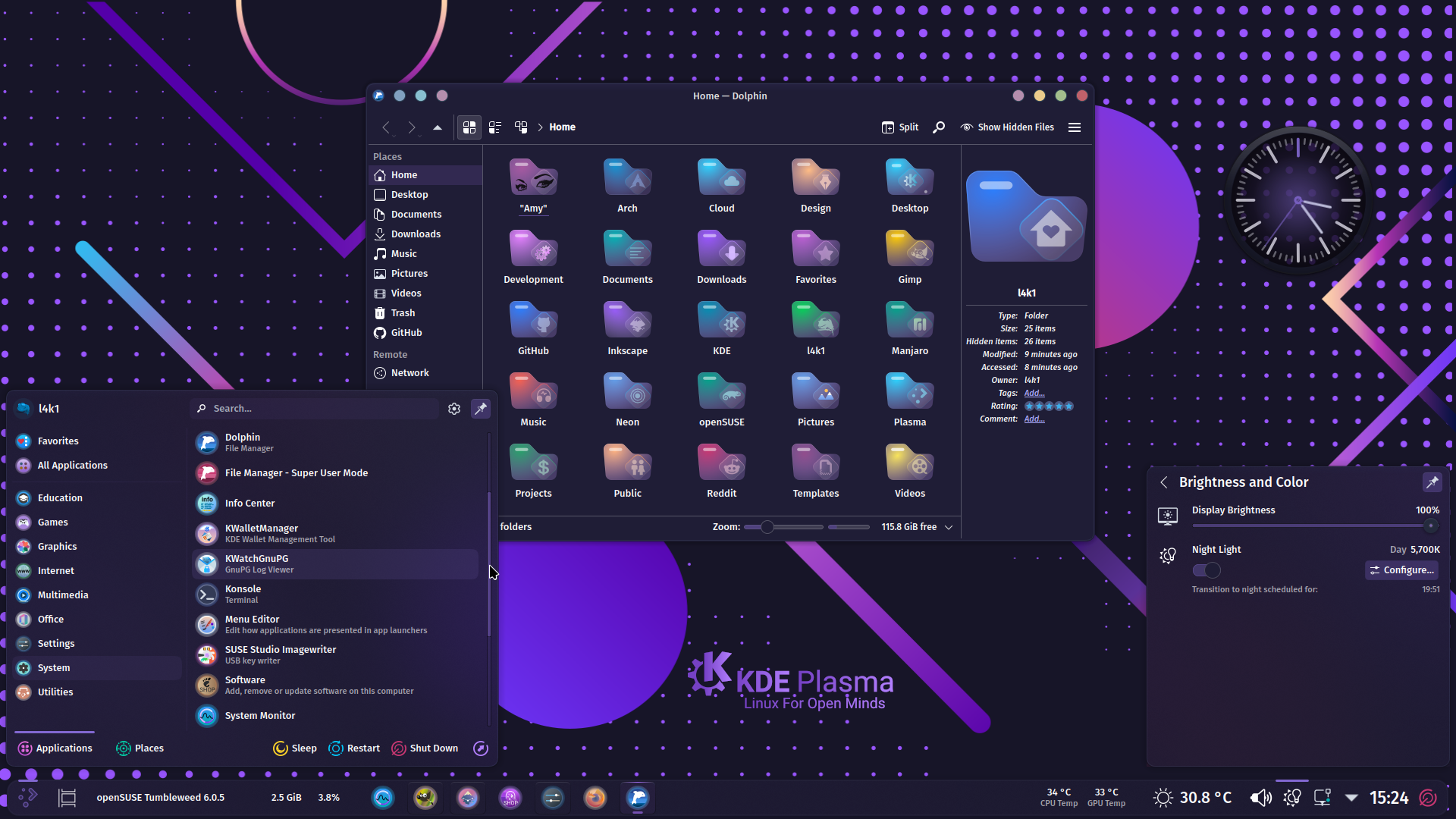Open Dolphin search magnifier

click(939, 127)
